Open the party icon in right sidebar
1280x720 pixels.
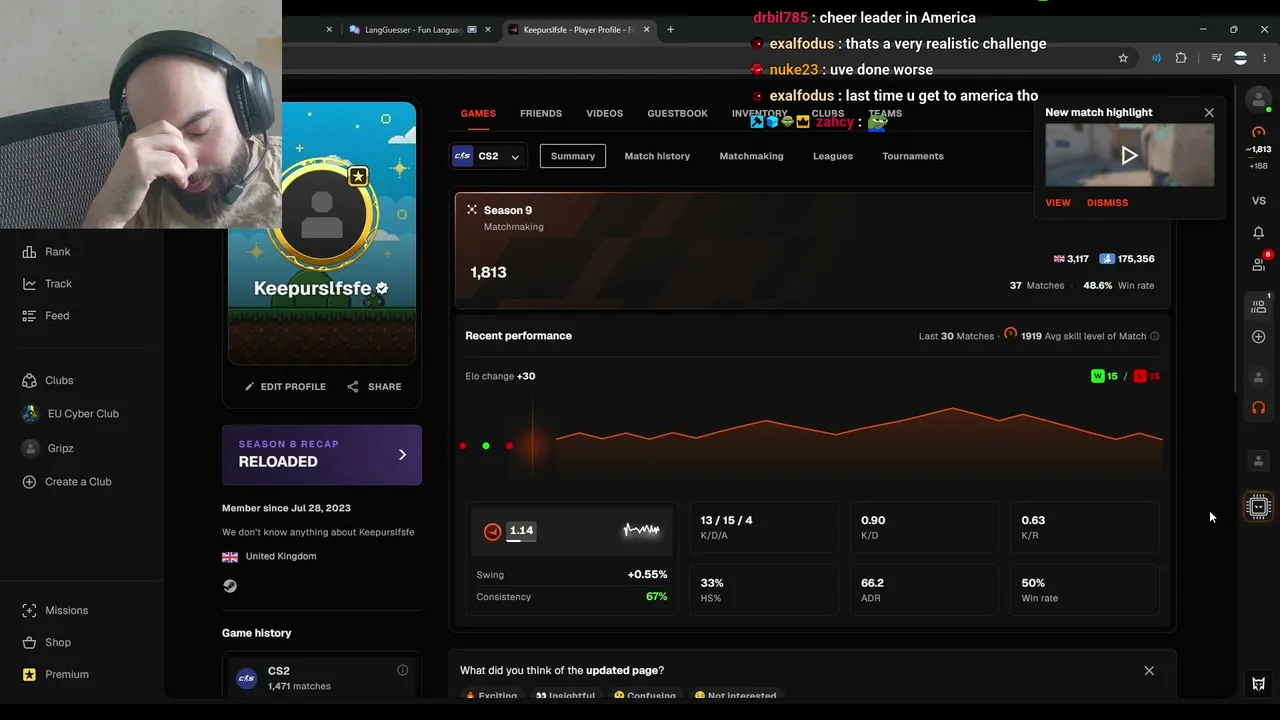[x=1259, y=305]
